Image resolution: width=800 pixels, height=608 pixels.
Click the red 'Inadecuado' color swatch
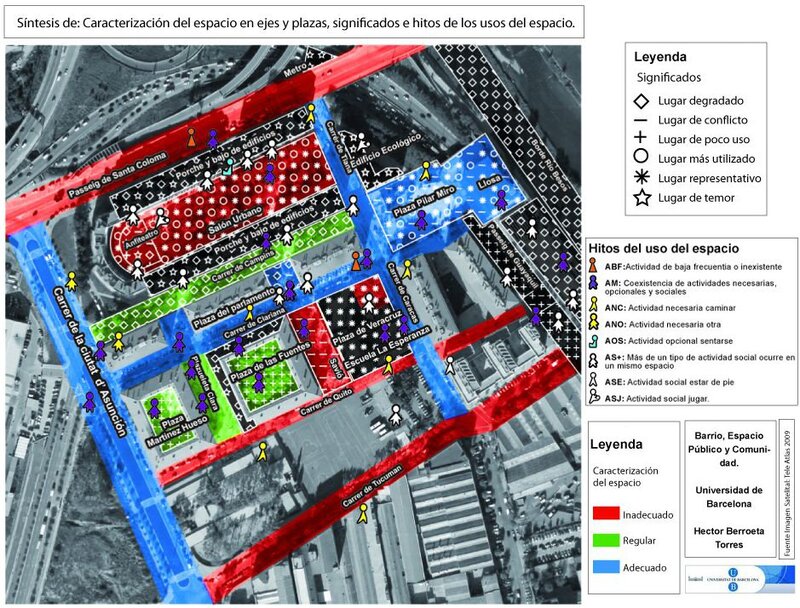(630, 515)
